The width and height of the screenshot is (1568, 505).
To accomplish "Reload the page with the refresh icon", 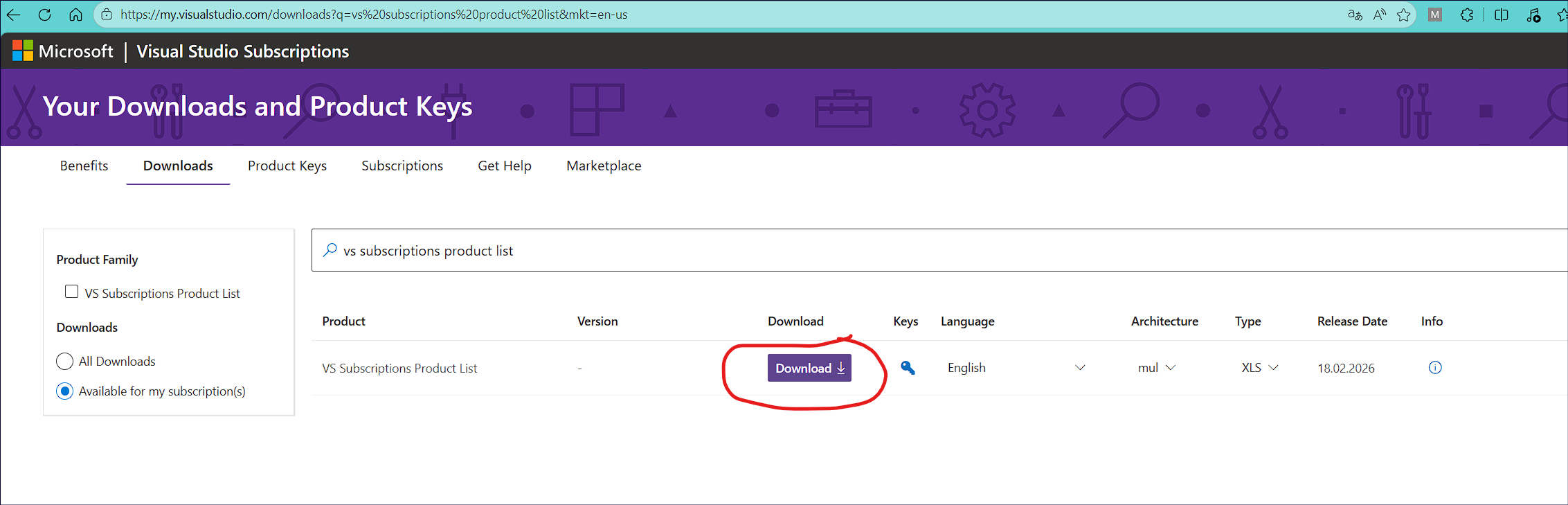I will click(x=45, y=15).
